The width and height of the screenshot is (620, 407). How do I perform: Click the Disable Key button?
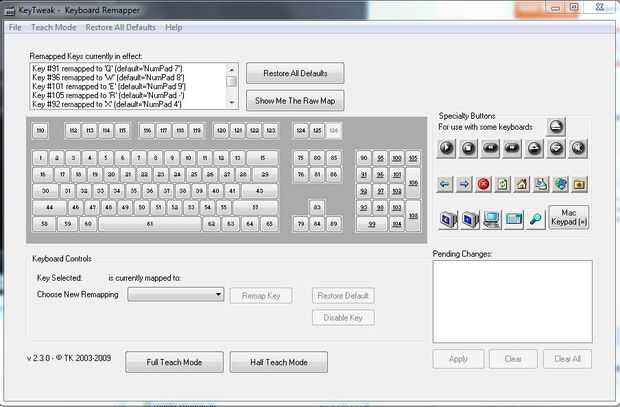point(343,318)
